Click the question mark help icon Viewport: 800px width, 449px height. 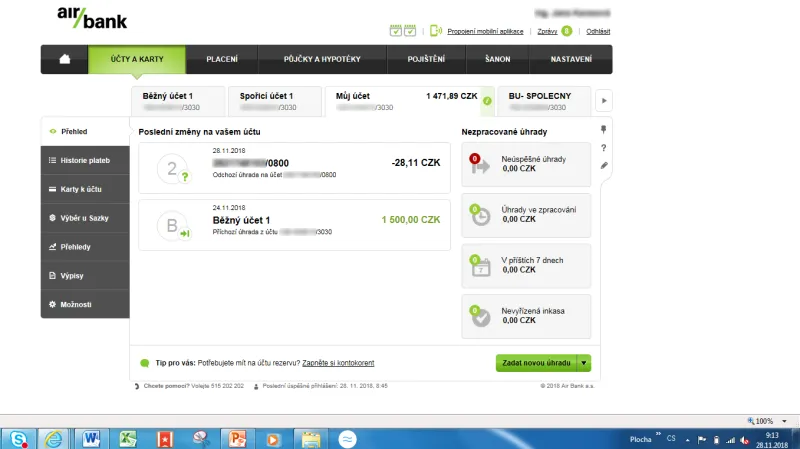click(x=604, y=148)
